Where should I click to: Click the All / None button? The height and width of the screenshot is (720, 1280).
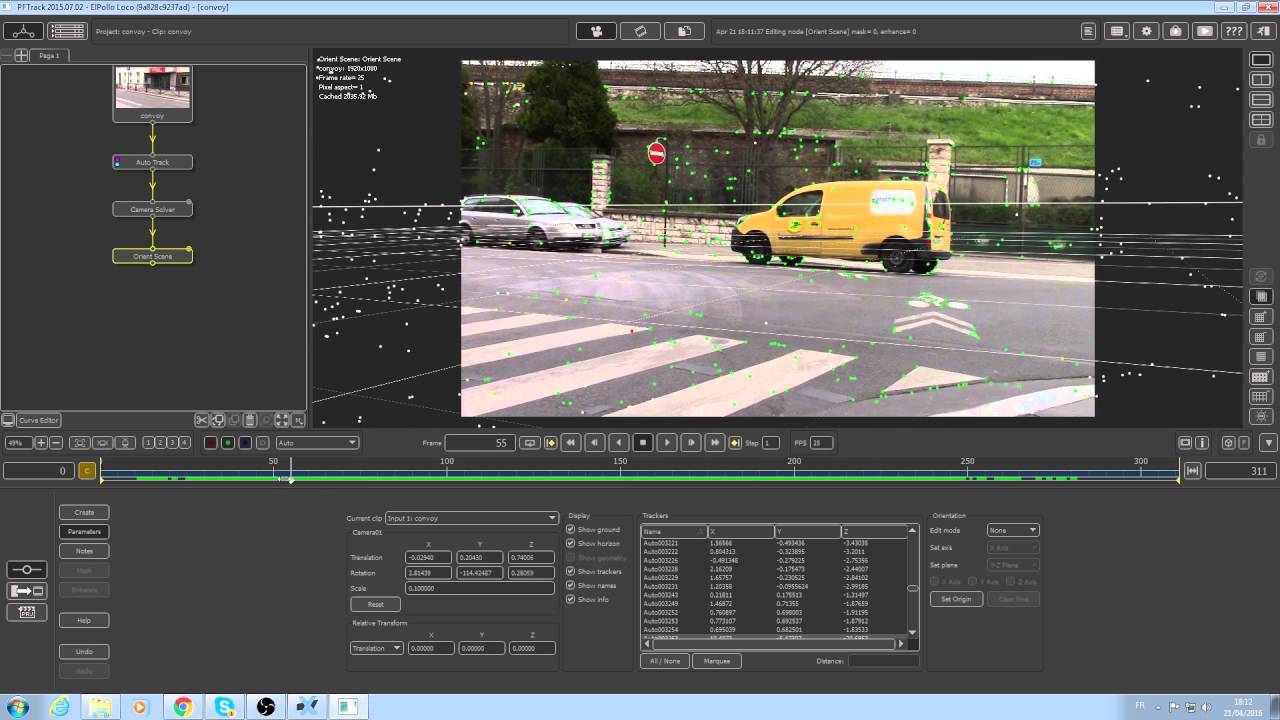point(665,661)
